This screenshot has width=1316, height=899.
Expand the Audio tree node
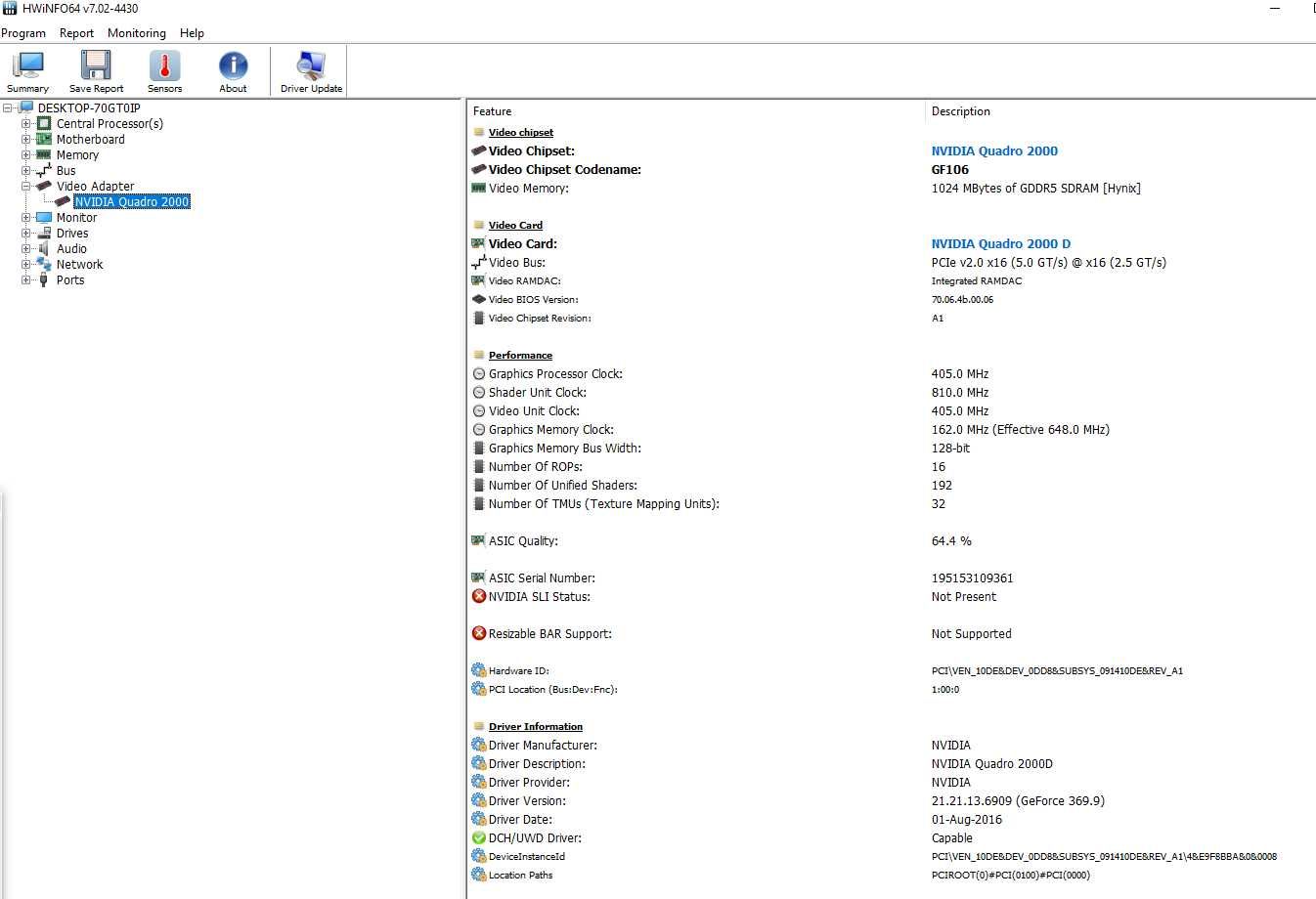(x=26, y=249)
